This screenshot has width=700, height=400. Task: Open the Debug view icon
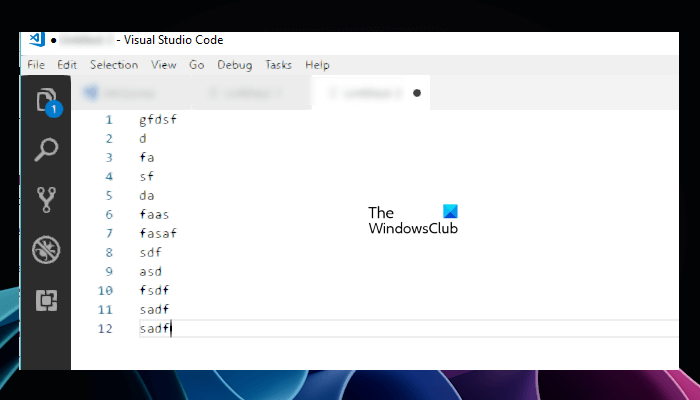(x=46, y=250)
